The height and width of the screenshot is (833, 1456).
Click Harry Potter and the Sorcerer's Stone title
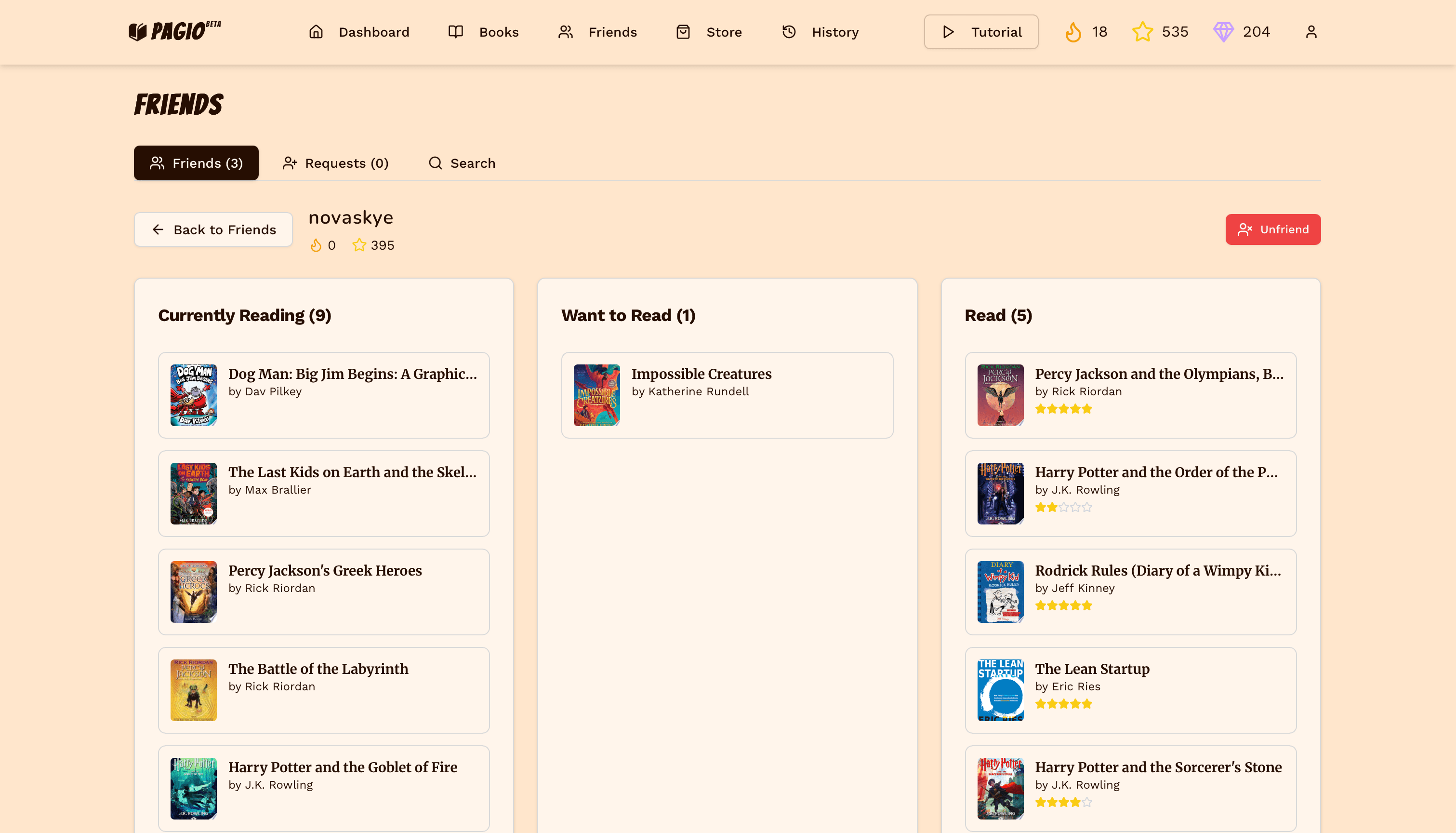point(1159,767)
